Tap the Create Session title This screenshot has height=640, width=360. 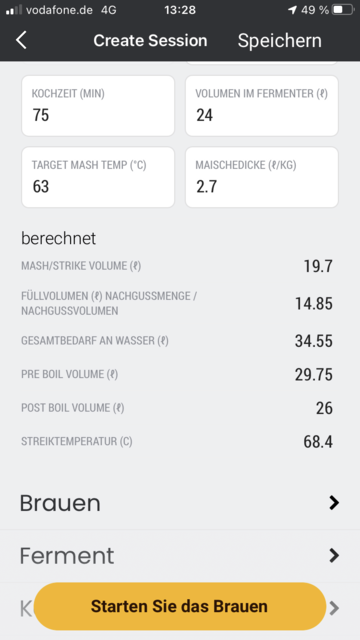[x=150, y=40]
